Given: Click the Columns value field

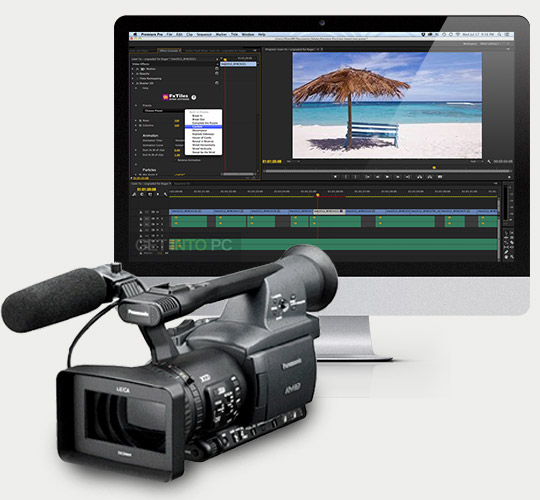Looking at the screenshot, I should tap(177, 126).
